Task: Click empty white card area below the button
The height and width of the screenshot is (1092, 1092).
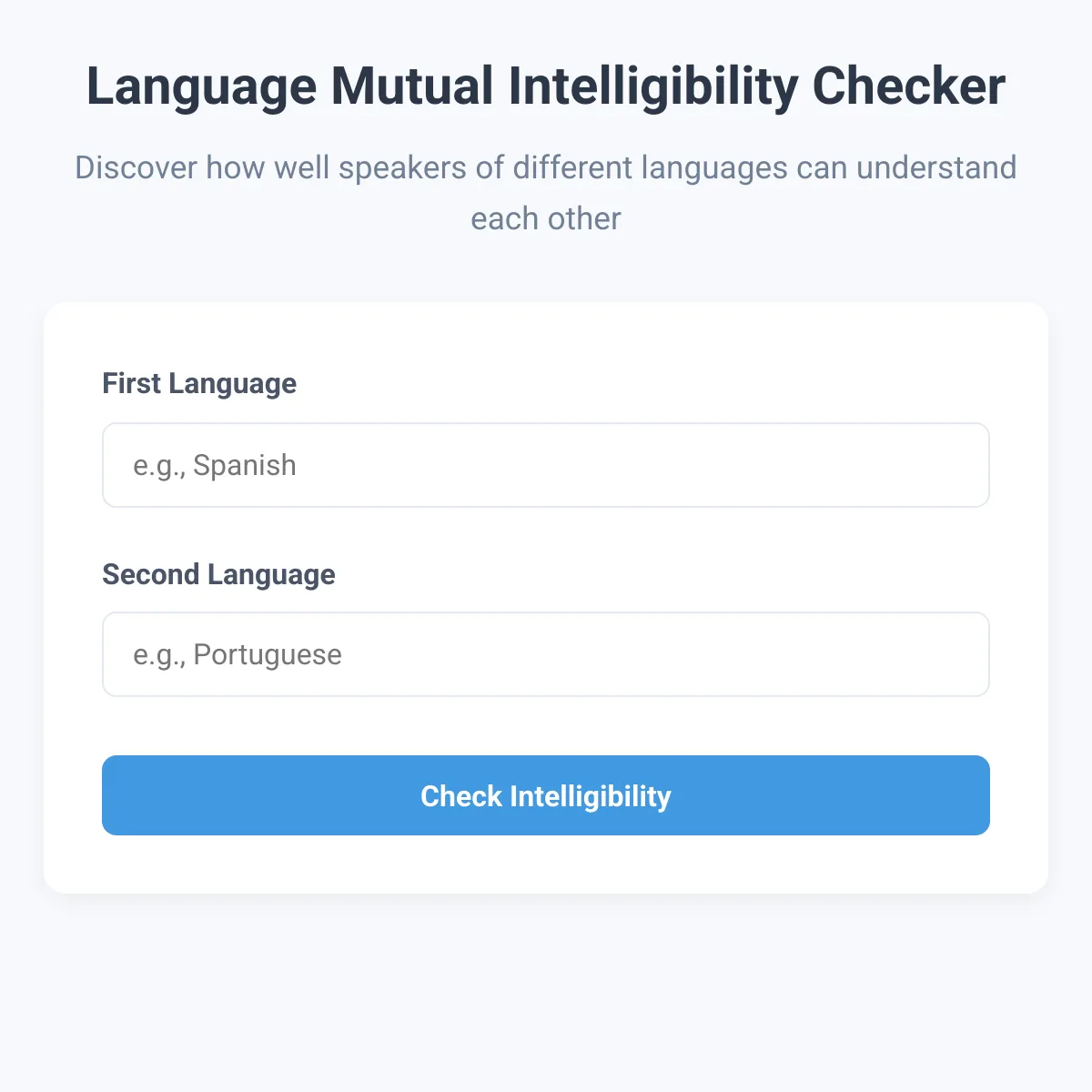Action: (546, 864)
